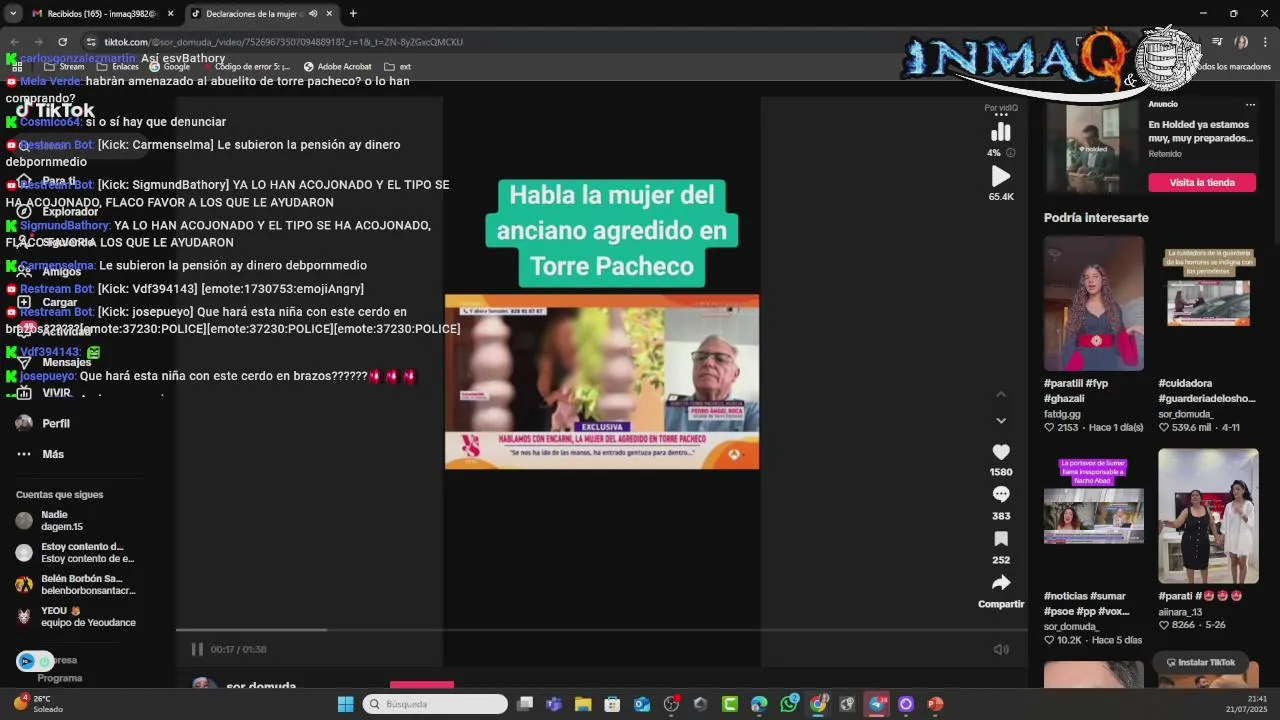The width and height of the screenshot is (1280, 720).
Task: Click the vidIQ views play icon showing 65.4K
Action: 1000,176
